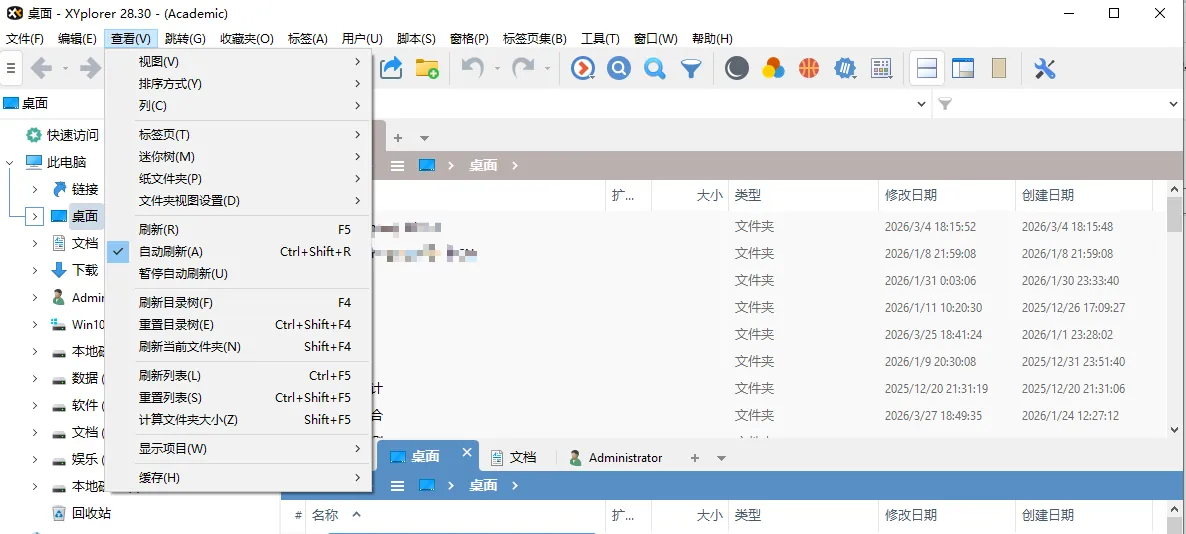Toggle navigation panels layout icon
Image resolution: width=1186 pixels, height=534 pixels.
963,68
